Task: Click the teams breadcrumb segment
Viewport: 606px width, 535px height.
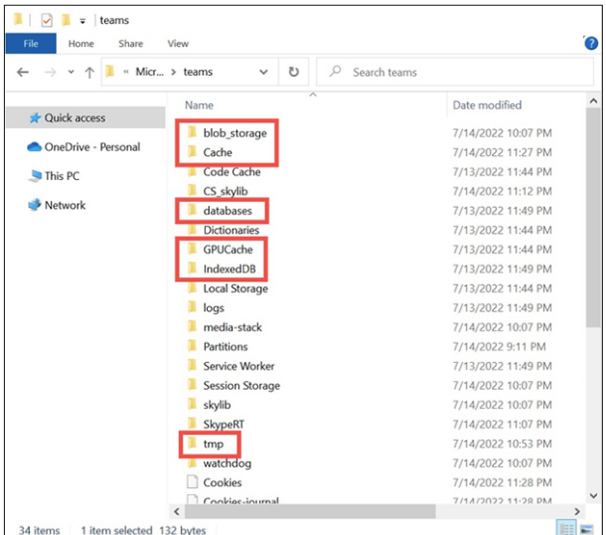Action: (198, 72)
